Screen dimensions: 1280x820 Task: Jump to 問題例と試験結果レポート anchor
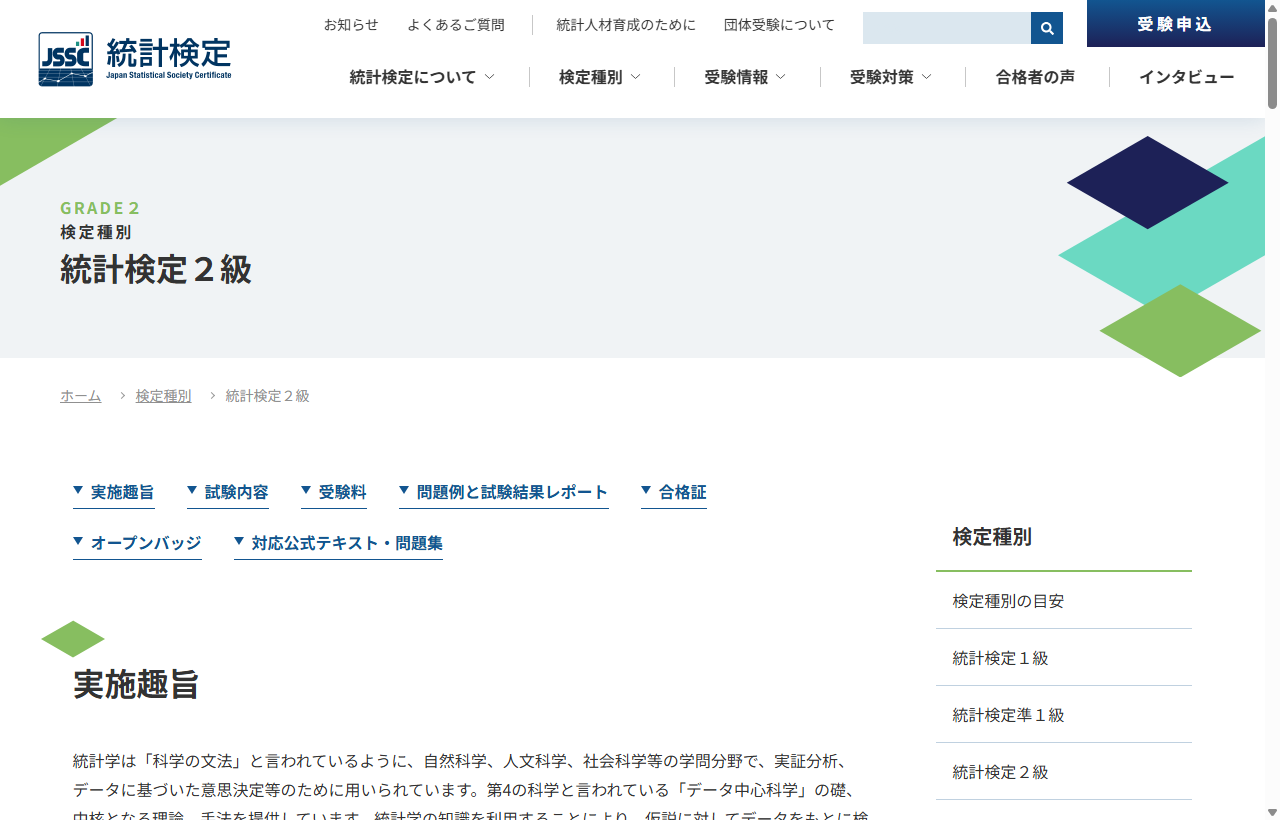pyautogui.click(x=504, y=493)
